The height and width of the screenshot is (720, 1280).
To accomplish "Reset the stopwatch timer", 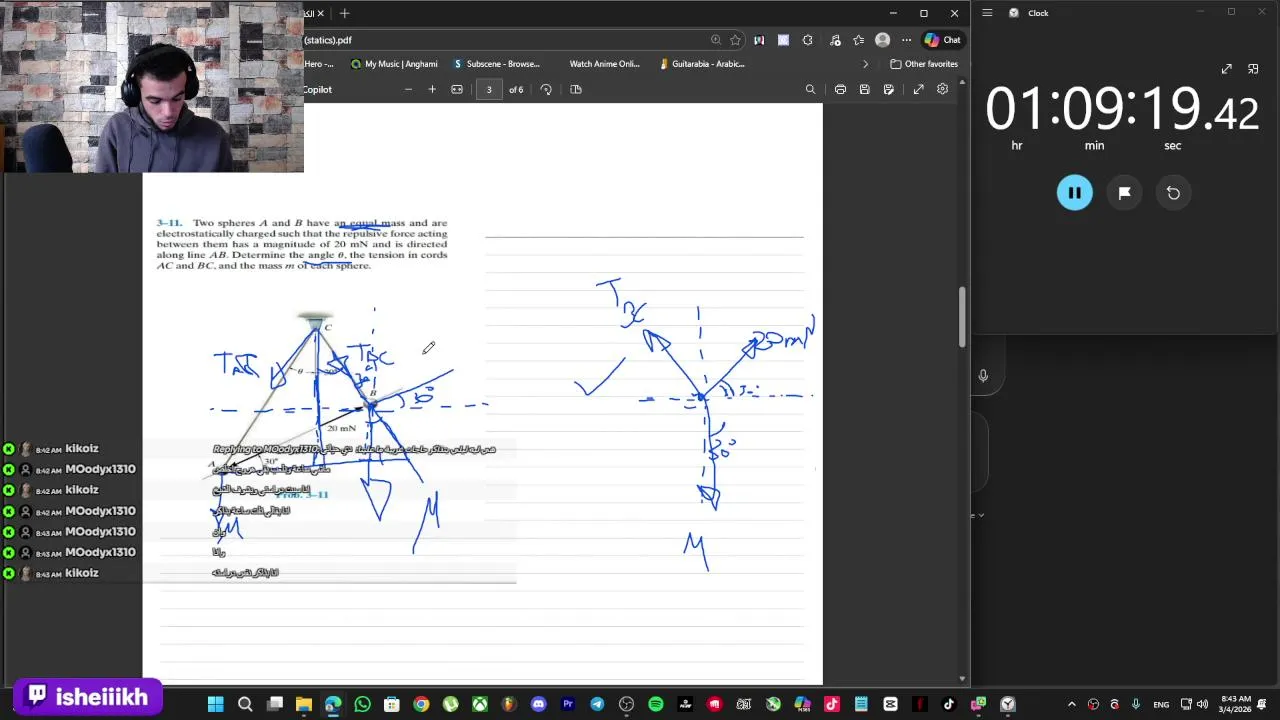I will coord(1173,193).
